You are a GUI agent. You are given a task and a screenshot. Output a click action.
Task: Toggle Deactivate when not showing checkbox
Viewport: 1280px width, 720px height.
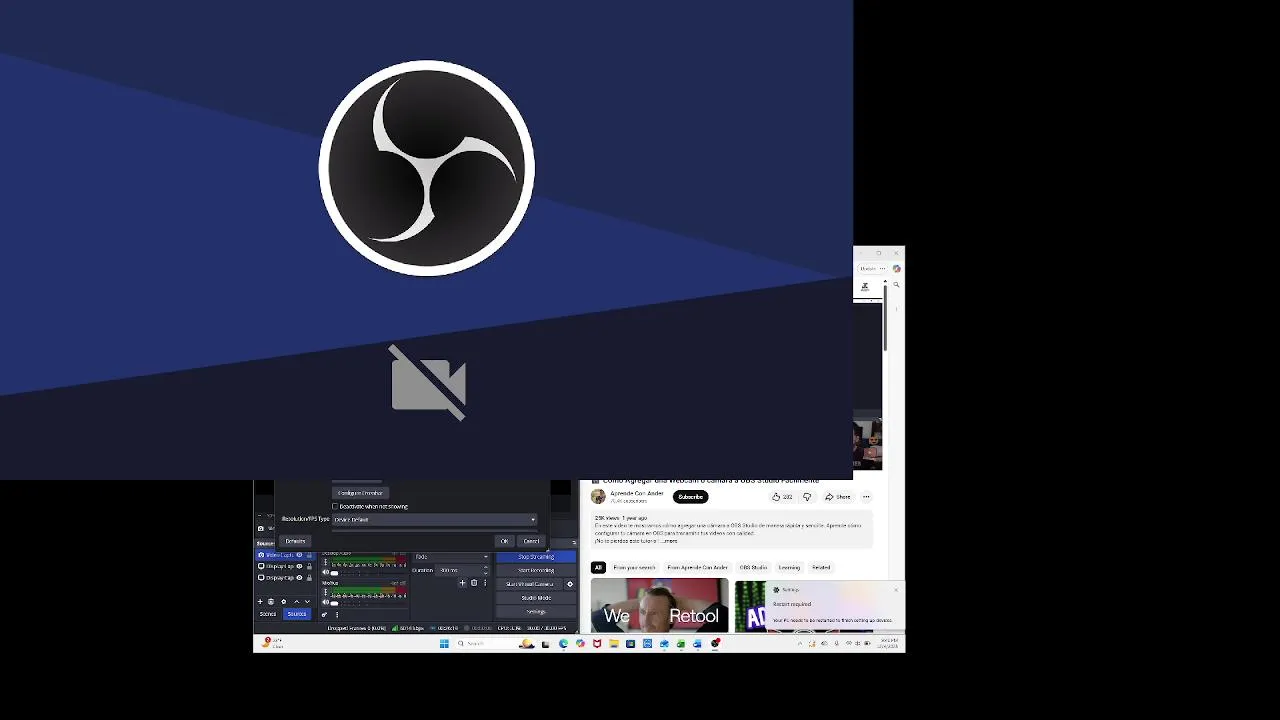click(335, 506)
